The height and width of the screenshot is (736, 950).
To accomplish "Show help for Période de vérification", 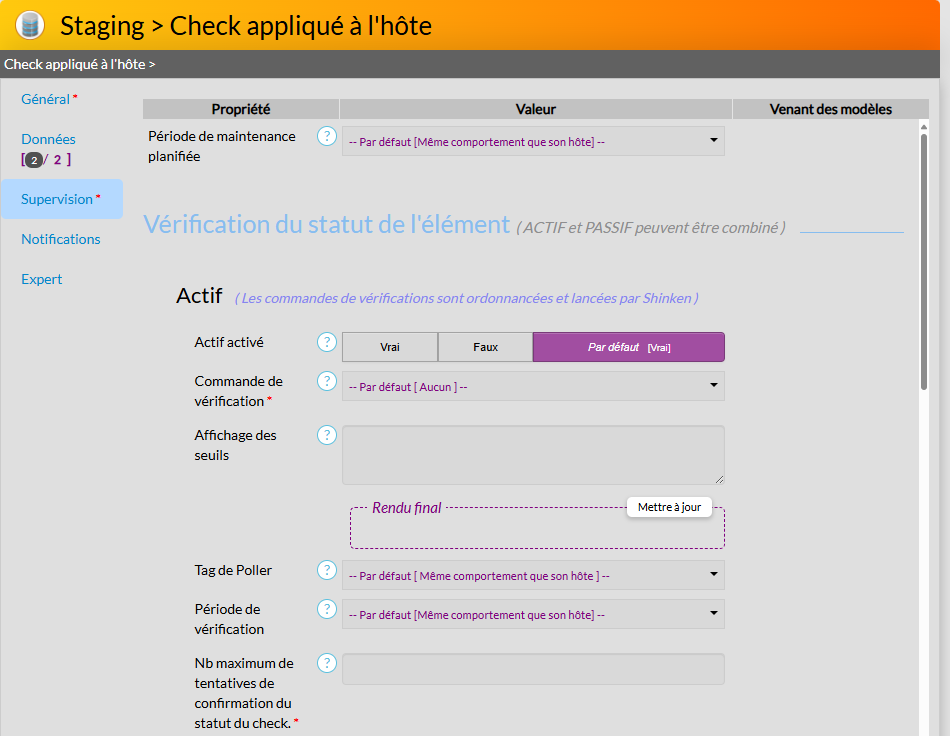I will coord(327,609).
